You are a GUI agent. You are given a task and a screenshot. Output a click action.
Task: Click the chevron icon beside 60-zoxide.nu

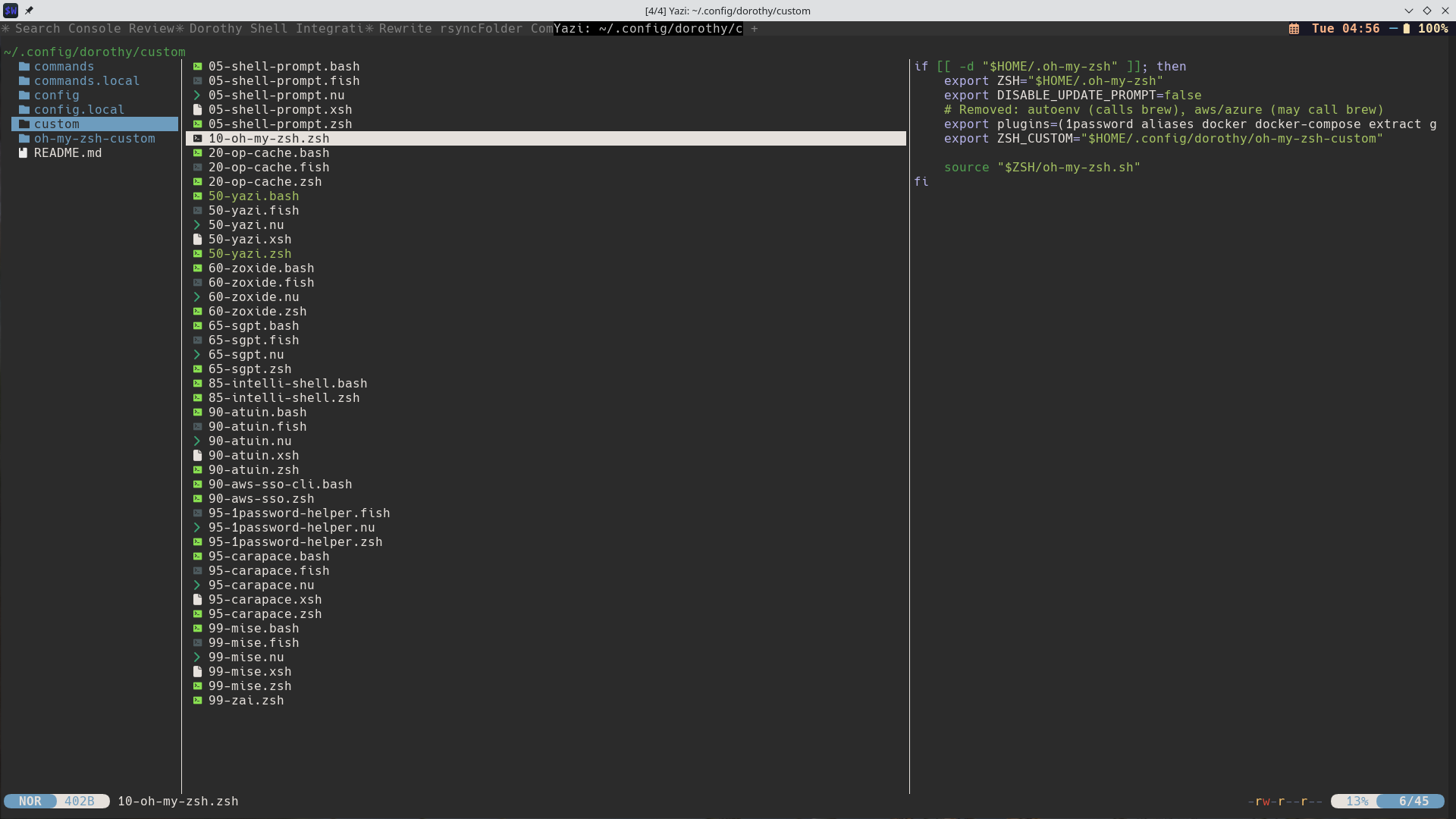[198, 297]
